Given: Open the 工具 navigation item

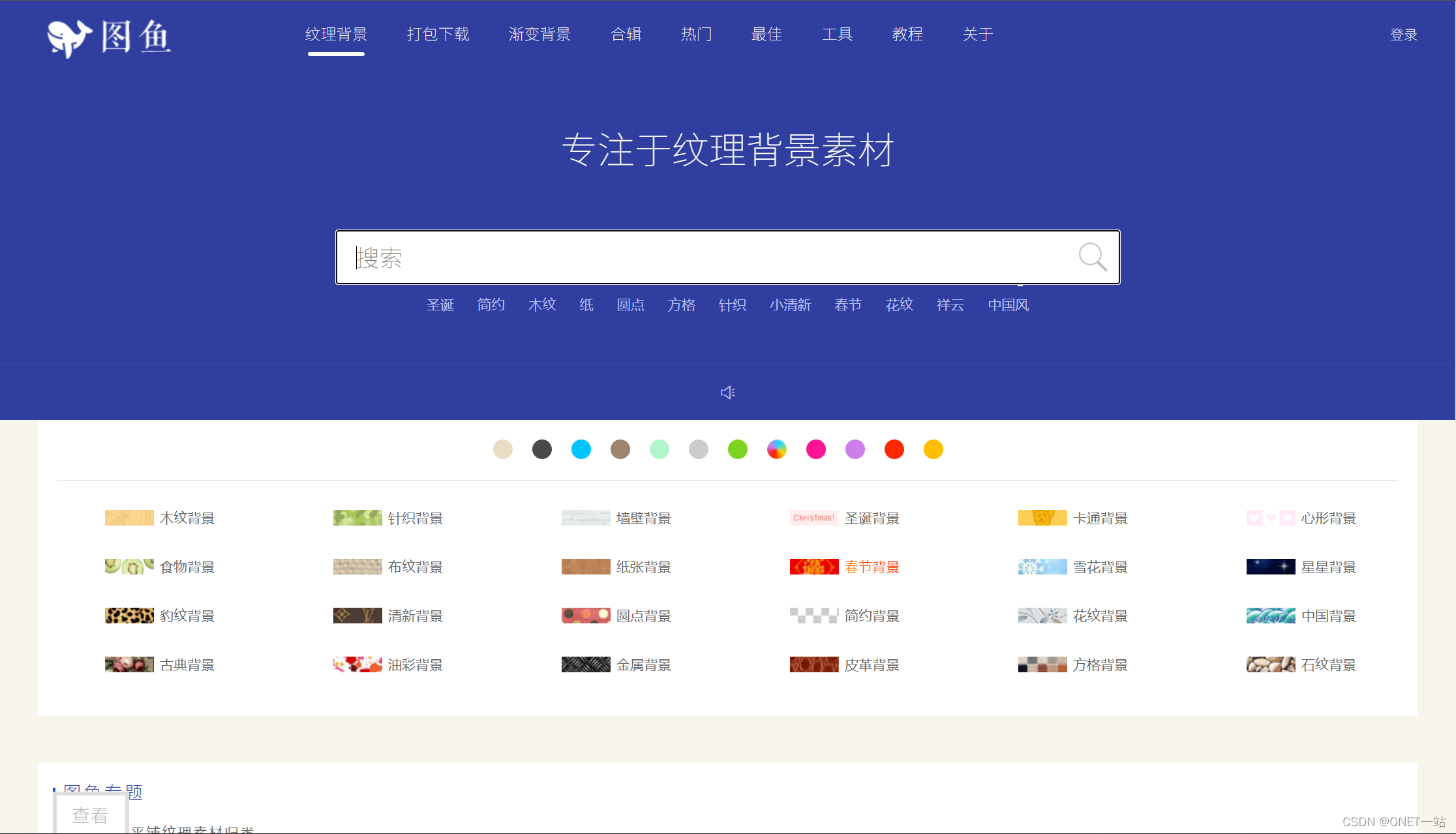Looking at the screenshot, I should coord(837,34).
